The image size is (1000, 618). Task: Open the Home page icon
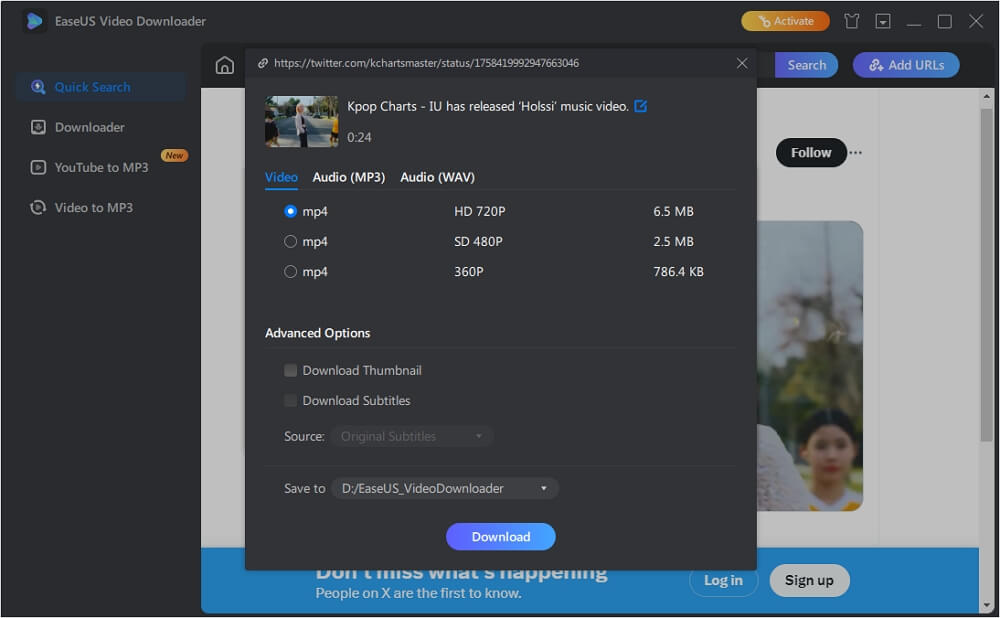(224, 65)
